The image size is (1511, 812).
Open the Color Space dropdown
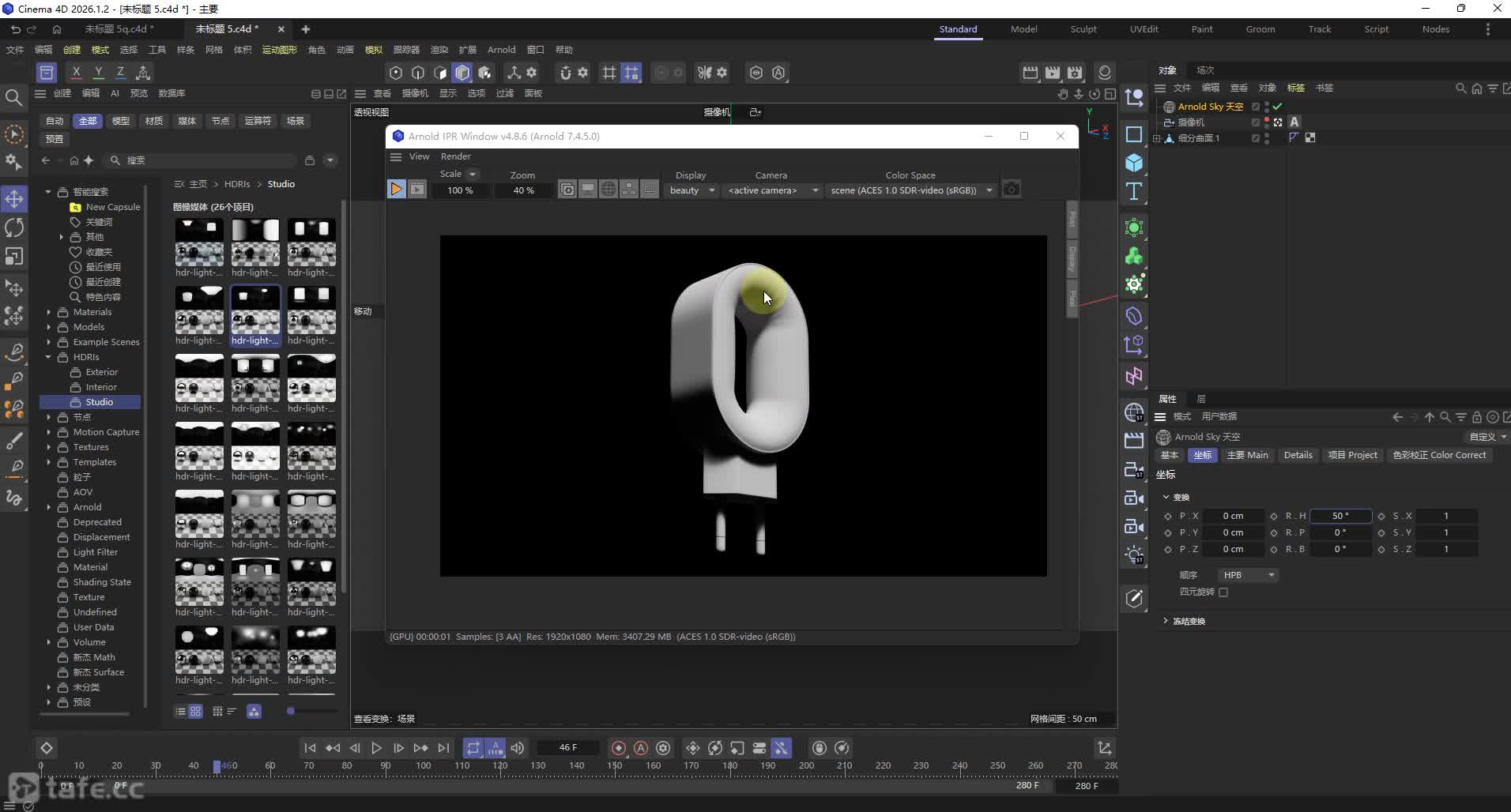click(x=910, y=190)
